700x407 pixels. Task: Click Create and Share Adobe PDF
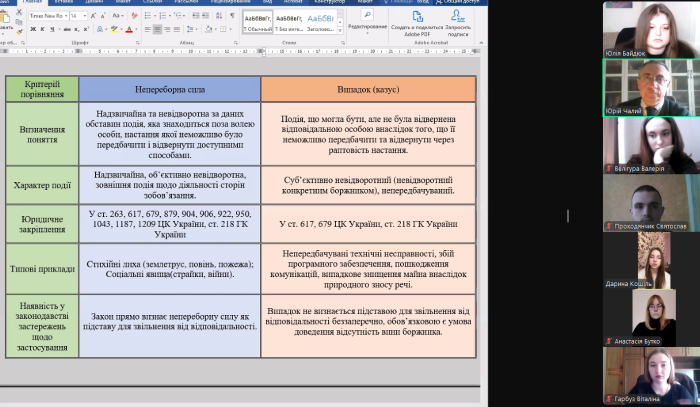(415, 25)
